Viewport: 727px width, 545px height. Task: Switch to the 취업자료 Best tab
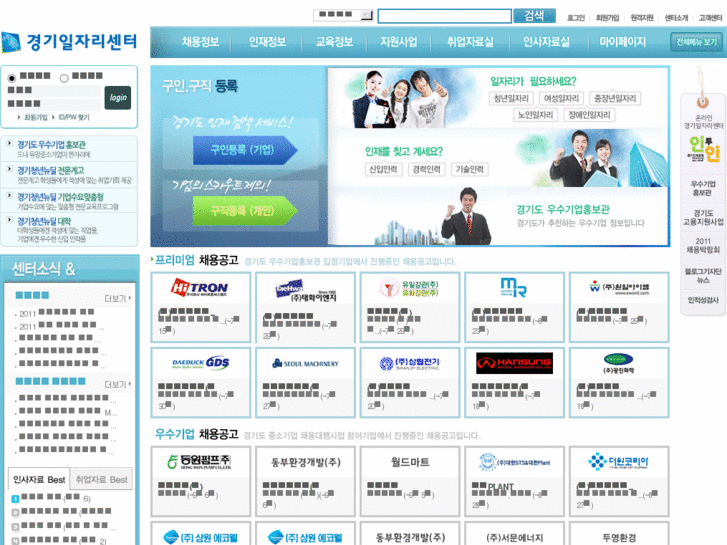(102, 479)
